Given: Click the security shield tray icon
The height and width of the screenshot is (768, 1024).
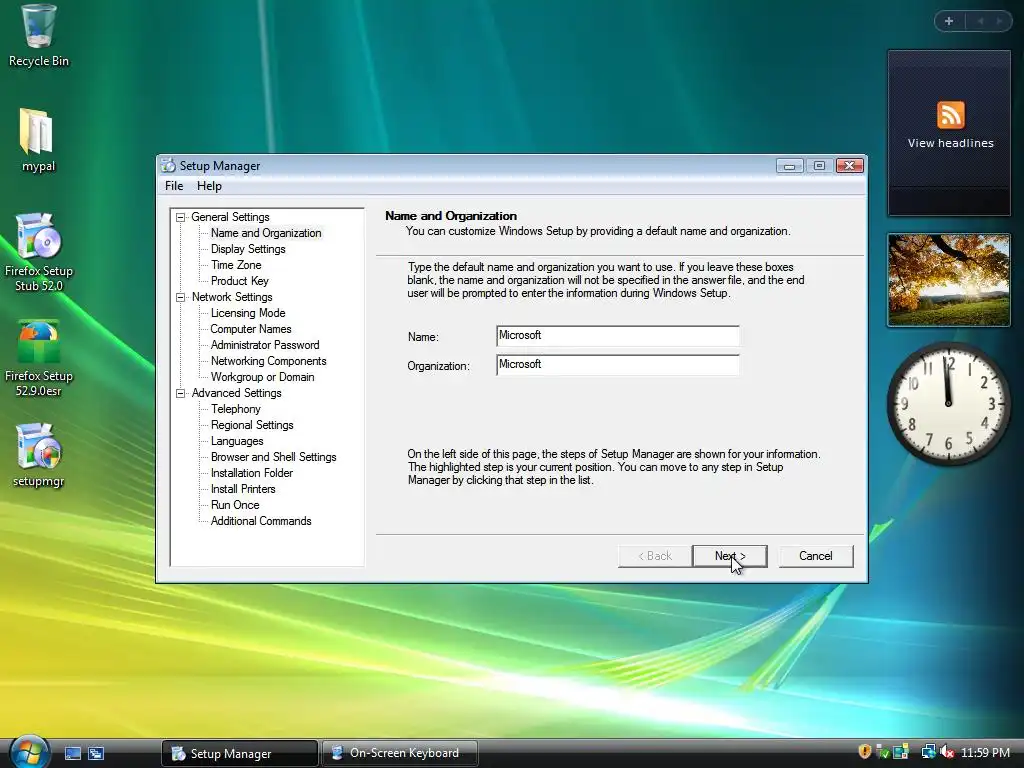Looking at the screenshot, I should (x=865, y=752).
